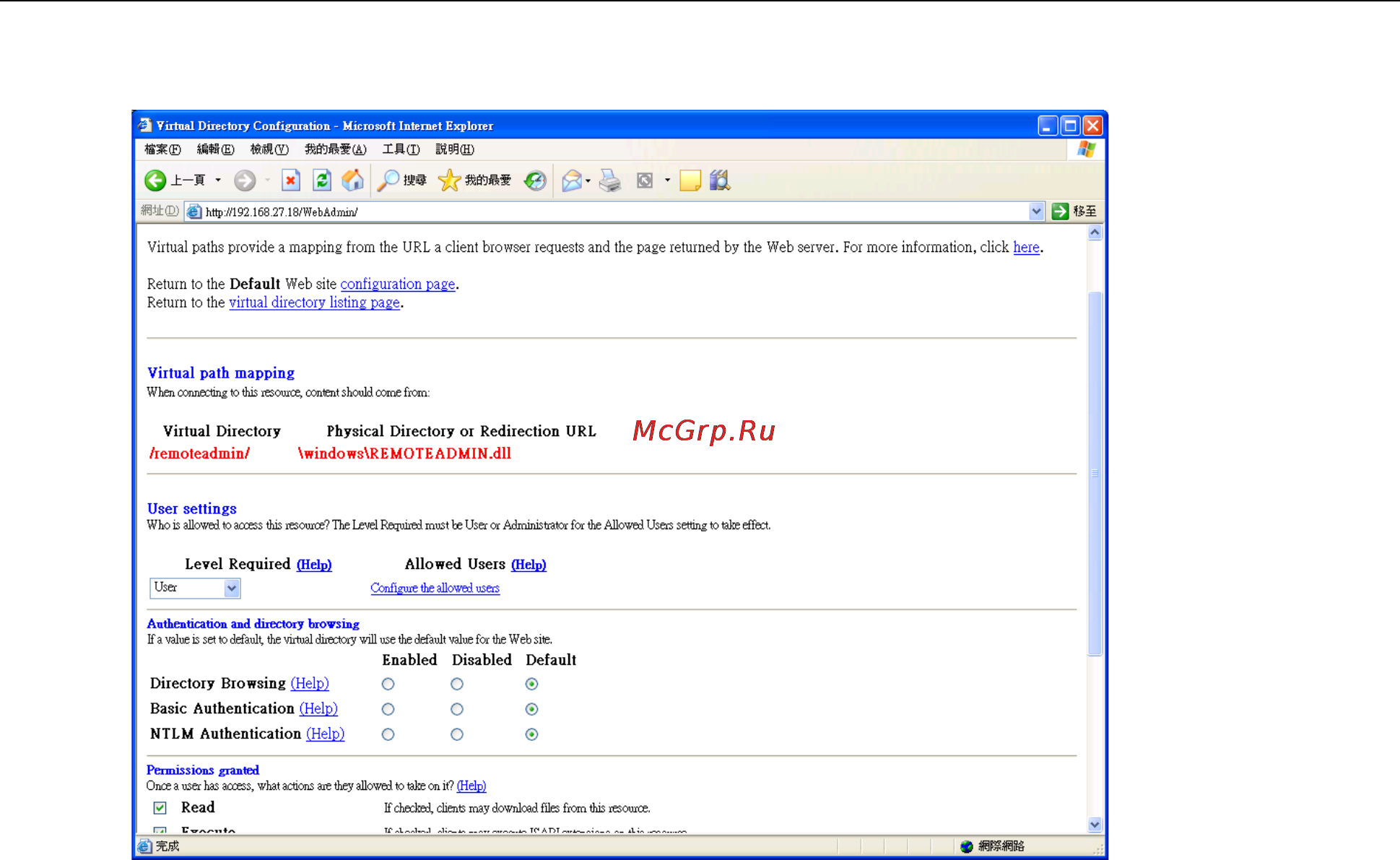Click the status bar page icon next to 完成

(145, 846)
